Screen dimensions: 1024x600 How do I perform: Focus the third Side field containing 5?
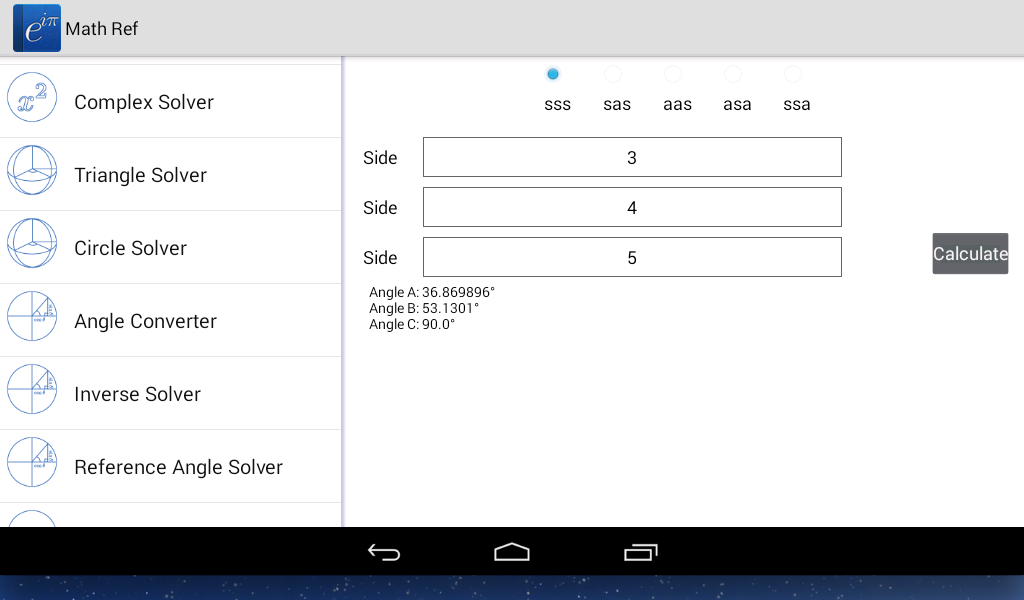632,257
